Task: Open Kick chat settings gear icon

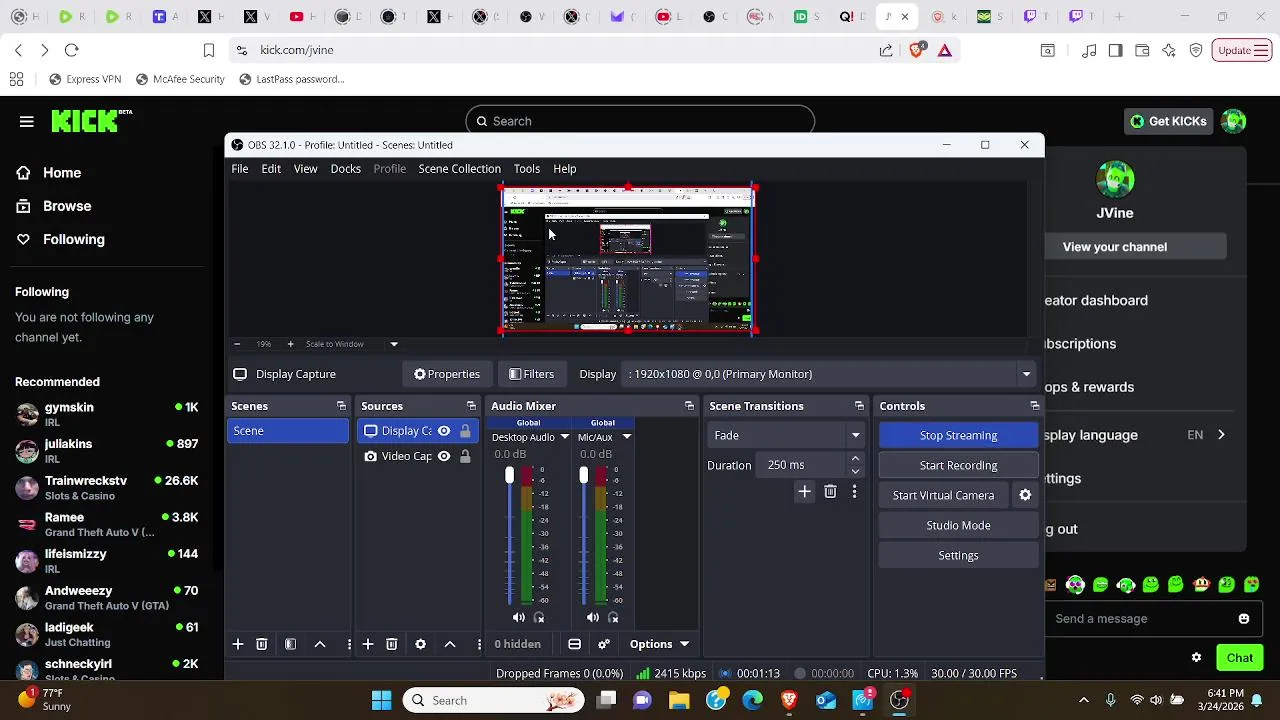Action: (x=1196, y=657)
